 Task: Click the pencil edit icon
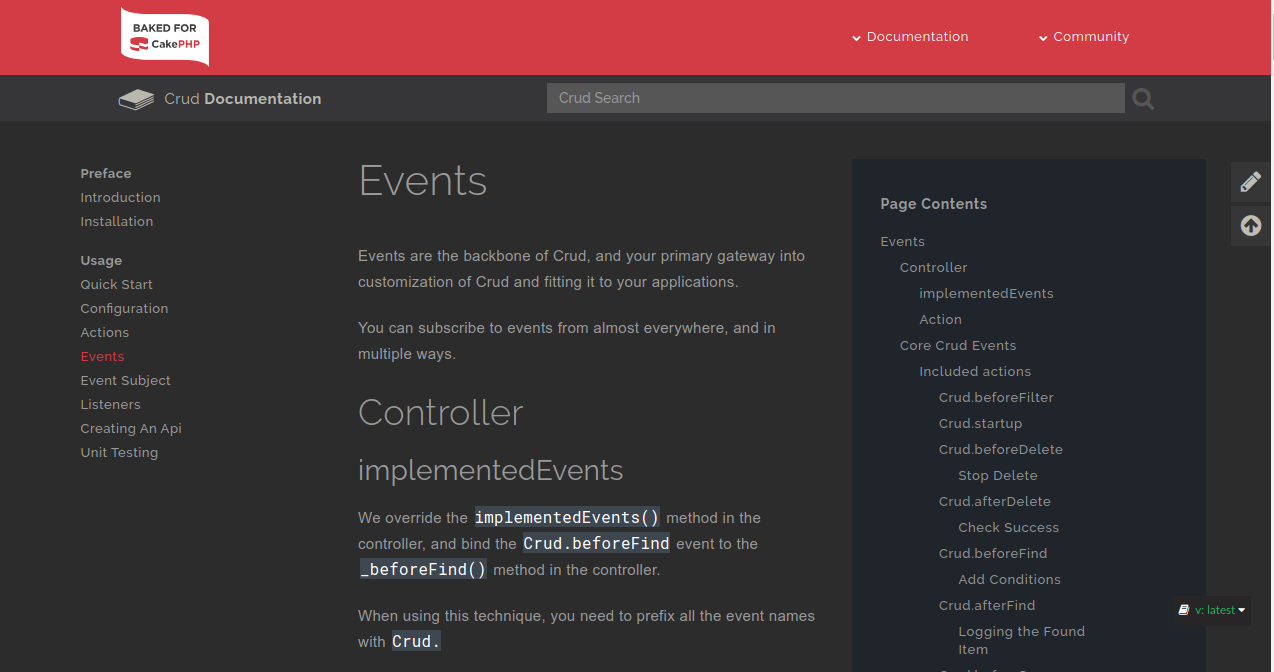[x=1250, y=182]
